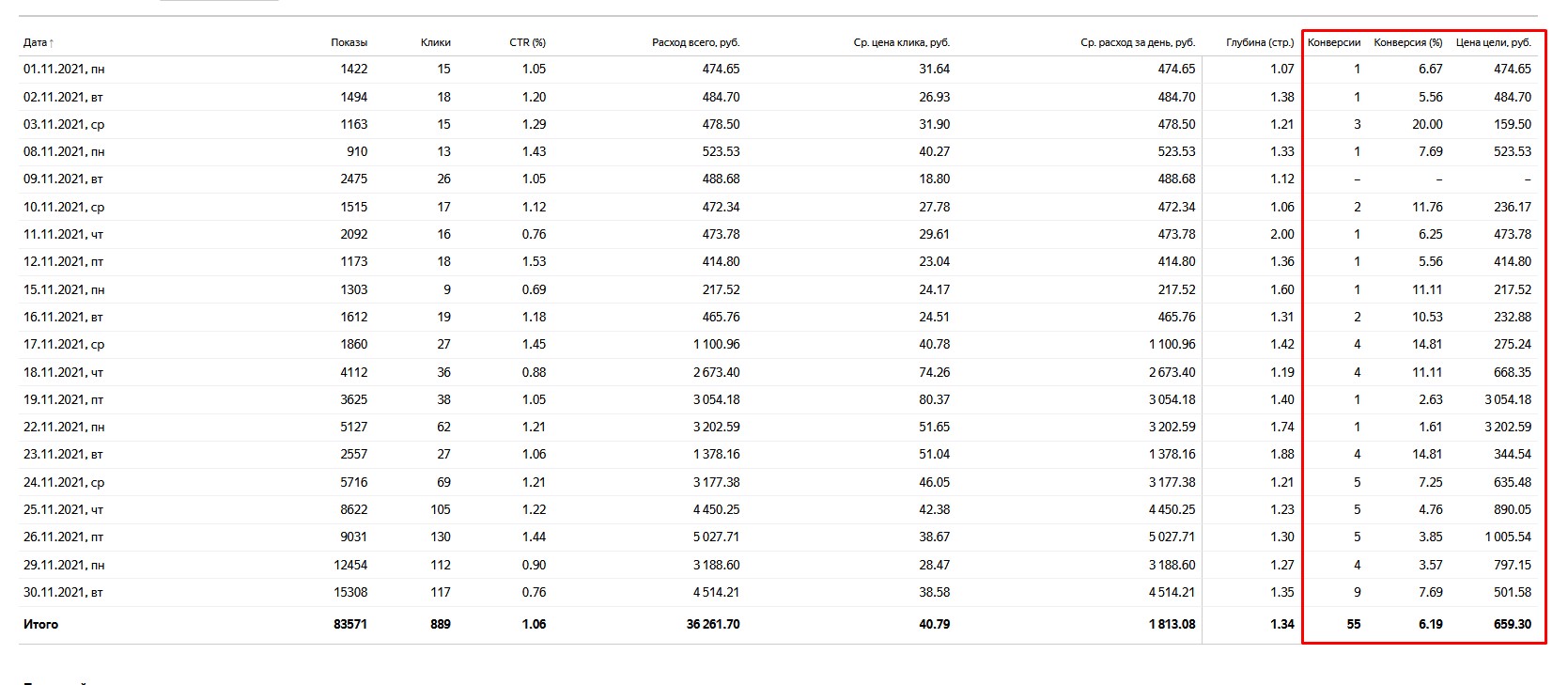This screenshot has height=685, width=1568.
Task: Click the Конверсии column header
Action: point(1334,42)
